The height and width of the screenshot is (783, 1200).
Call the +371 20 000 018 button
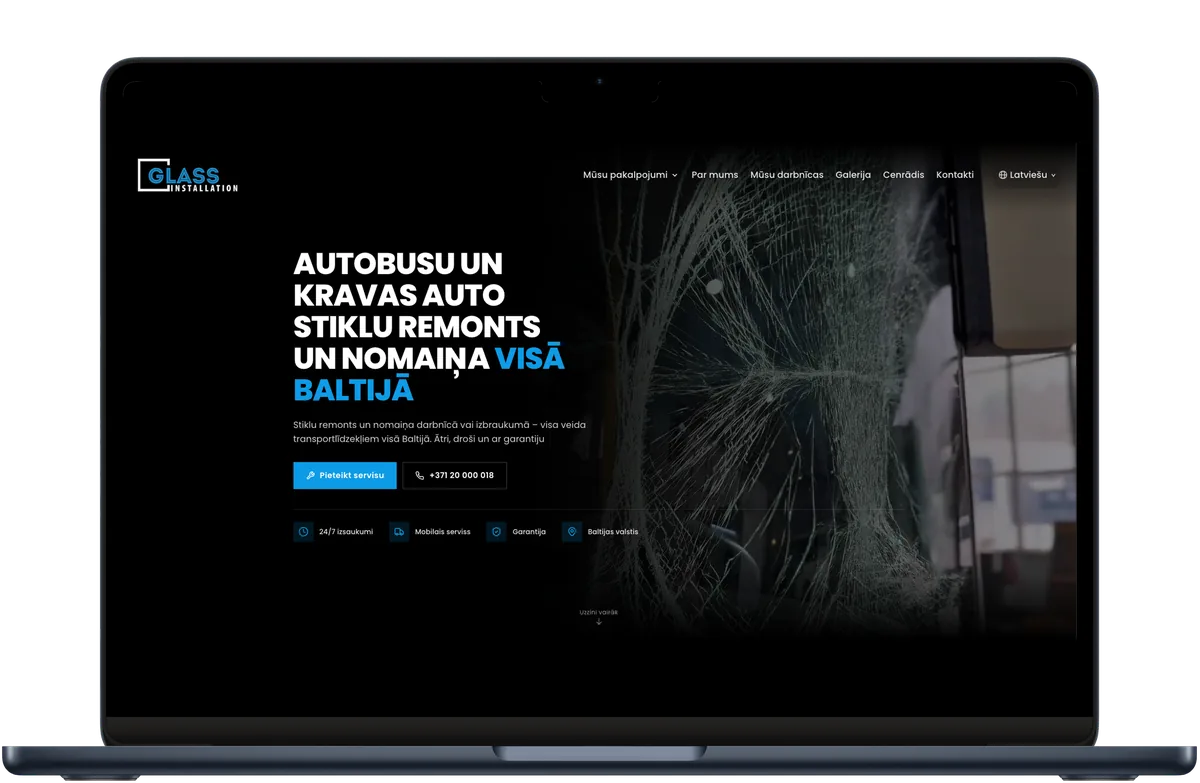pos(455,476)
